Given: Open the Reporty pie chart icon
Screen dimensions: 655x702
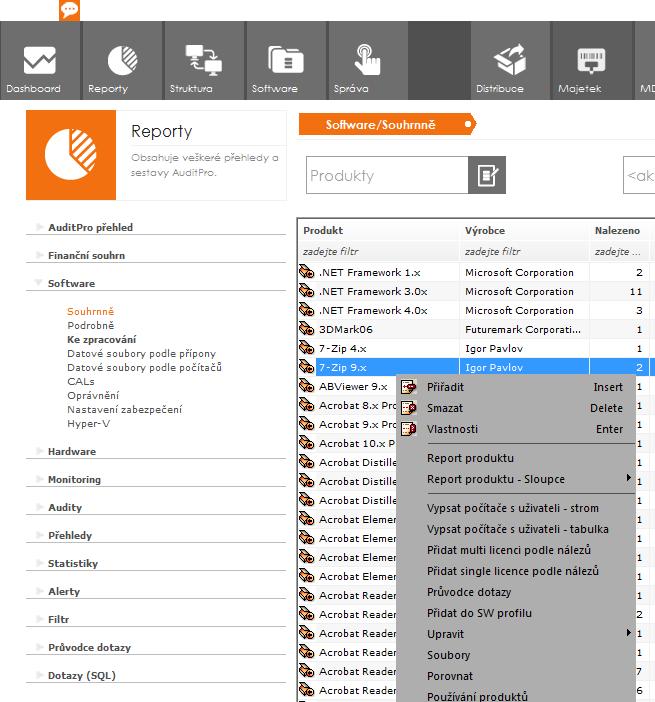Looking at the screenshot, I should (x=122, y=60).
